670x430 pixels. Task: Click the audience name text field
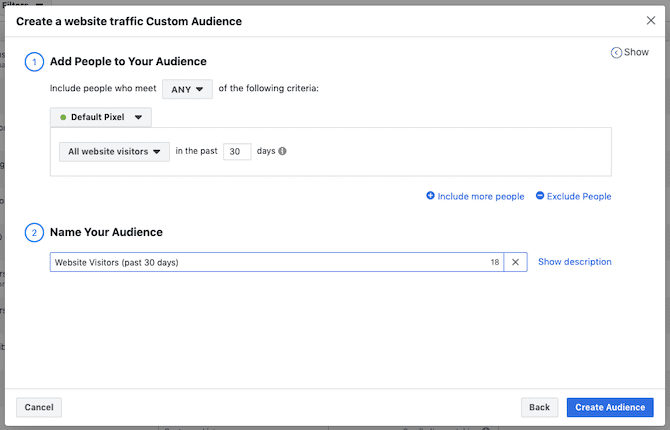click(265, 262)
